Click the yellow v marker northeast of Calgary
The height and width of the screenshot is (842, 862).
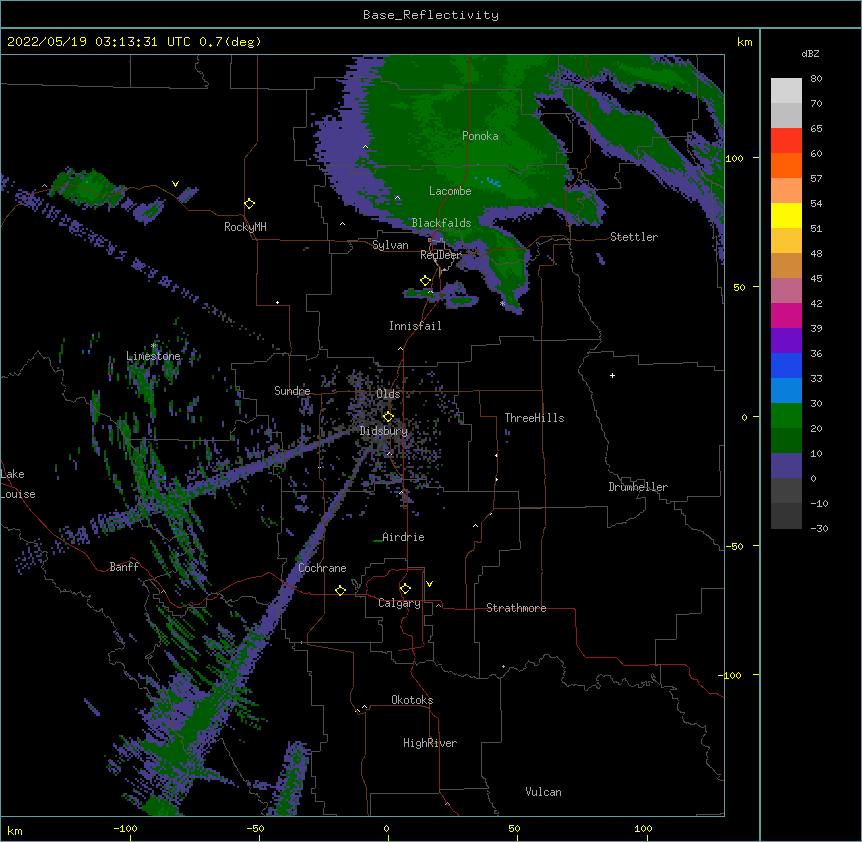[x=429, y=584]
